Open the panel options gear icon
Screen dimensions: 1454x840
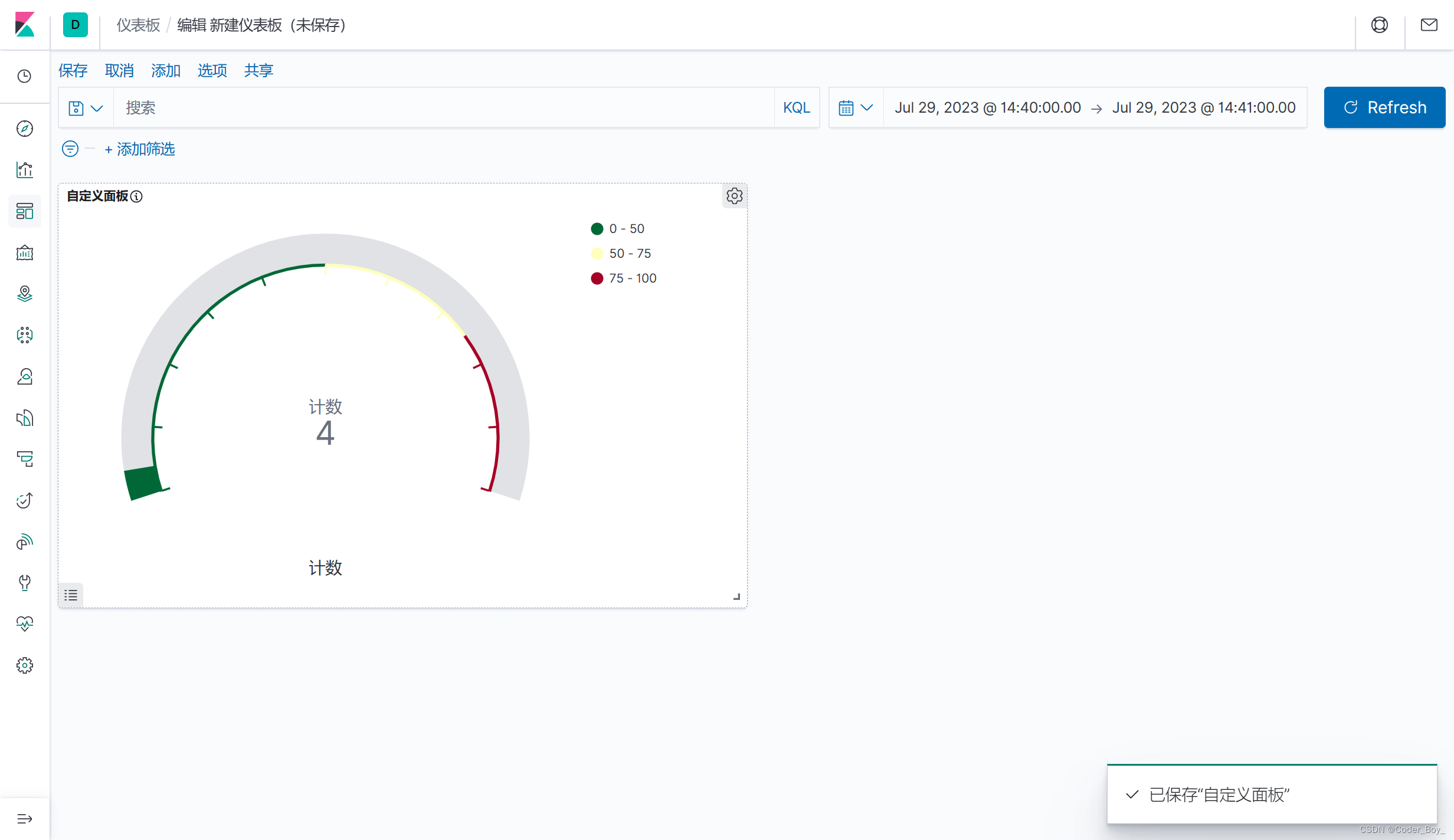(734, 196)
